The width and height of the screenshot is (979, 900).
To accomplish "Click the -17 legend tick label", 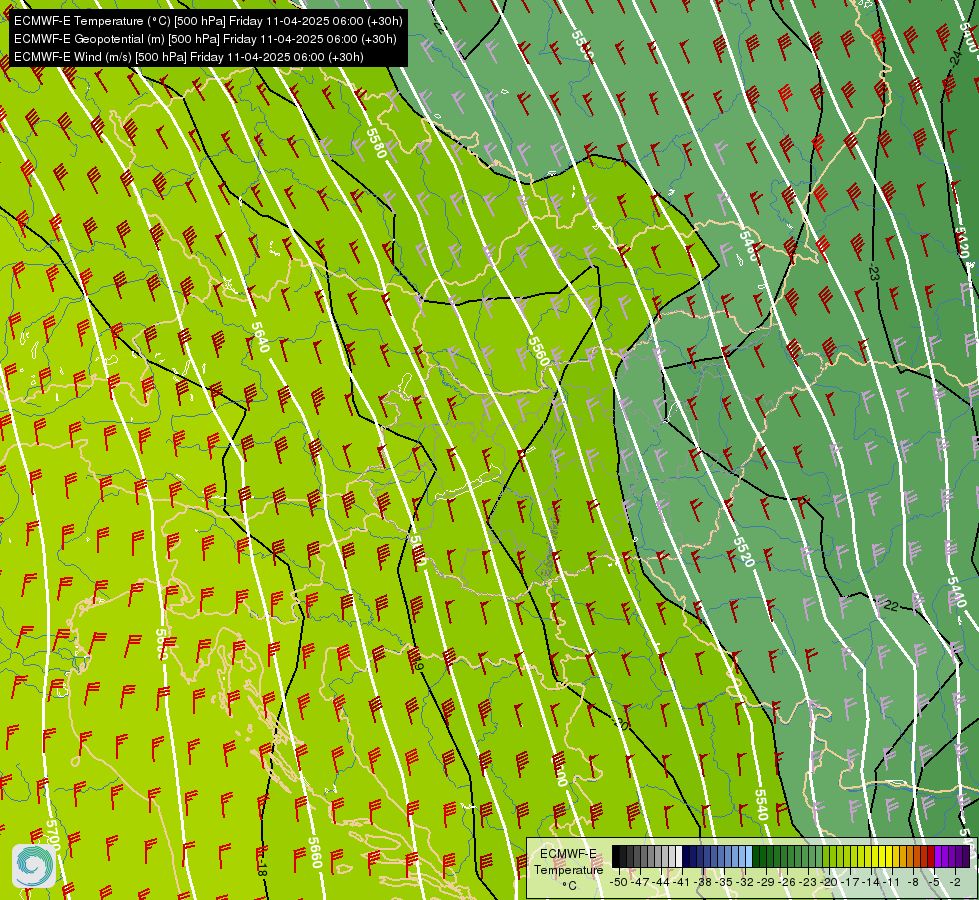I will (850, 882).
